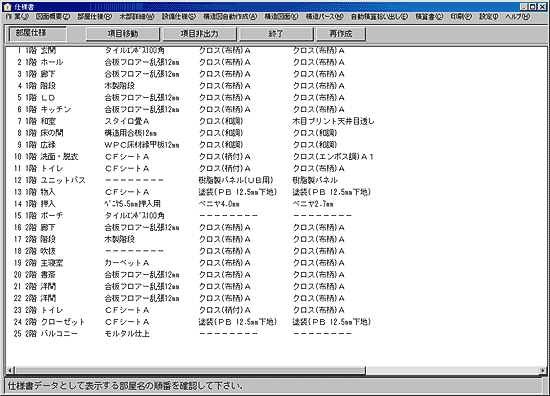Image resolution: width=550 pixels, height=396 pixels.
Task: Select row 17 2階 階段
Action: click(x=179, y=240)
